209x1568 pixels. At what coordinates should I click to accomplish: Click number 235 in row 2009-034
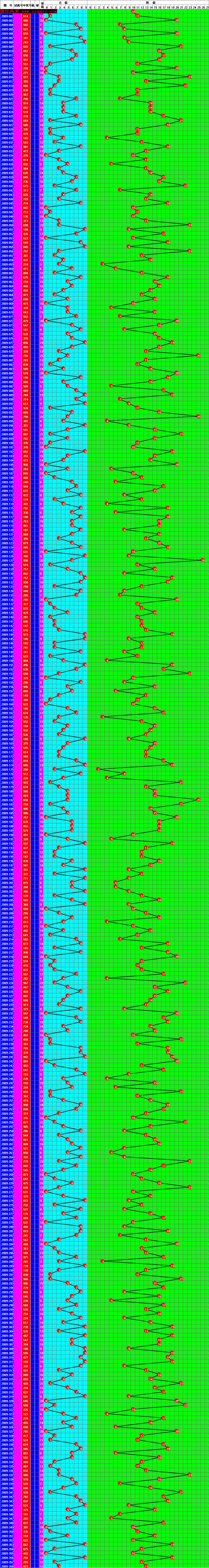(26, 155)
